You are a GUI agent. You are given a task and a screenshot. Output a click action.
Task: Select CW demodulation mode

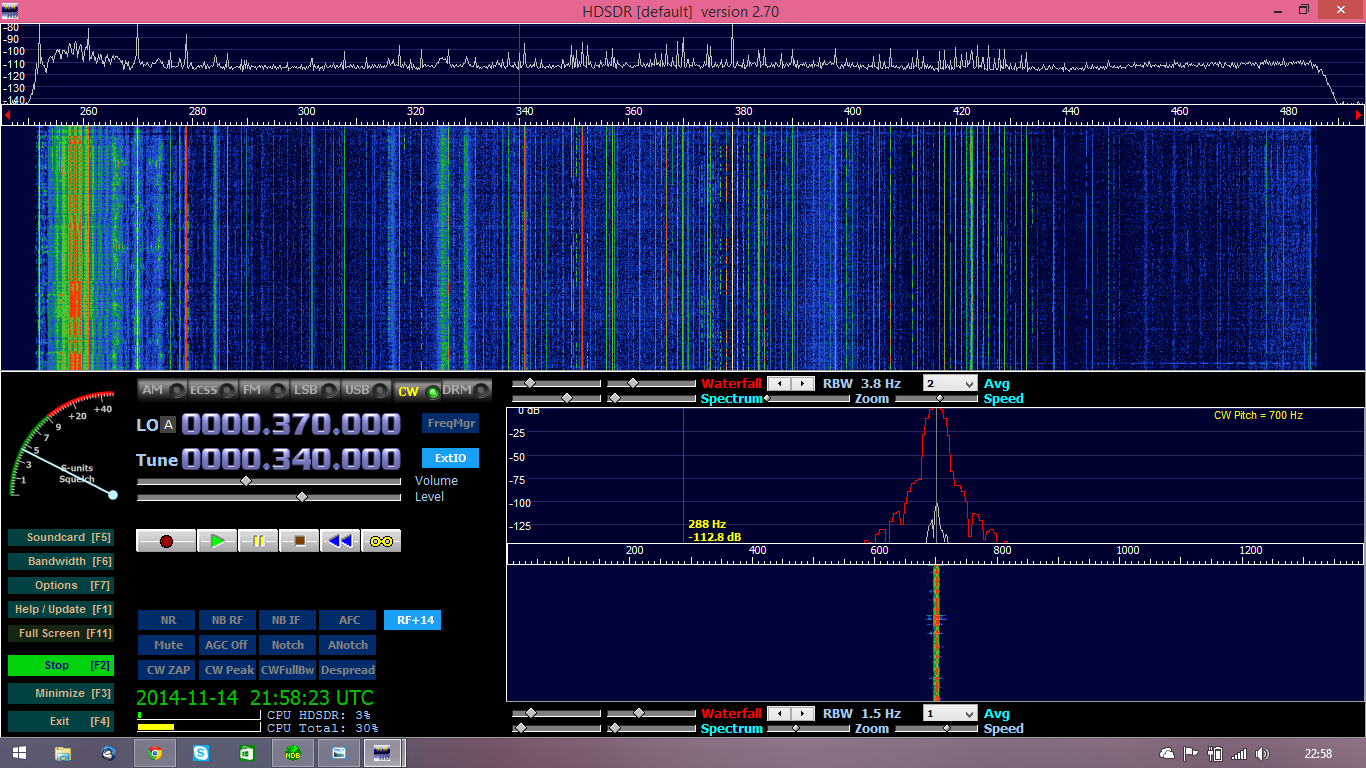[x=417, y=391]
